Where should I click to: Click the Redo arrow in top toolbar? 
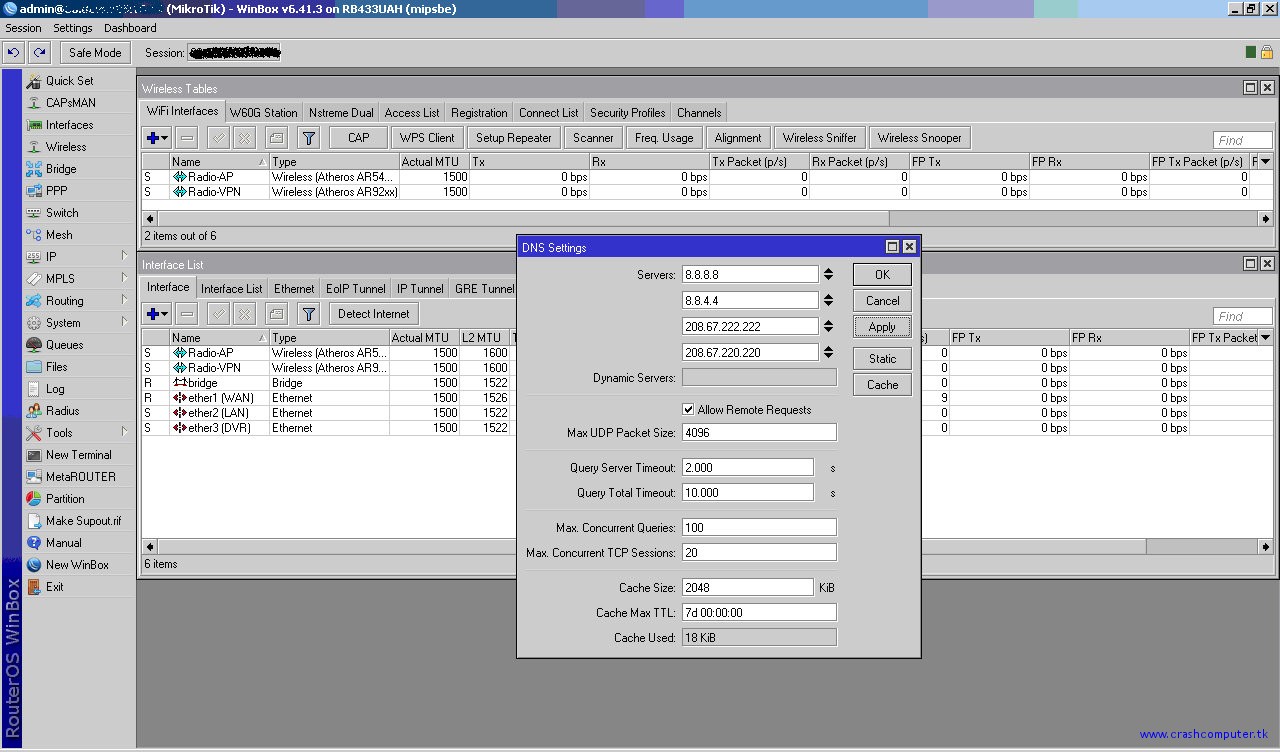click(x=39, y=53)
